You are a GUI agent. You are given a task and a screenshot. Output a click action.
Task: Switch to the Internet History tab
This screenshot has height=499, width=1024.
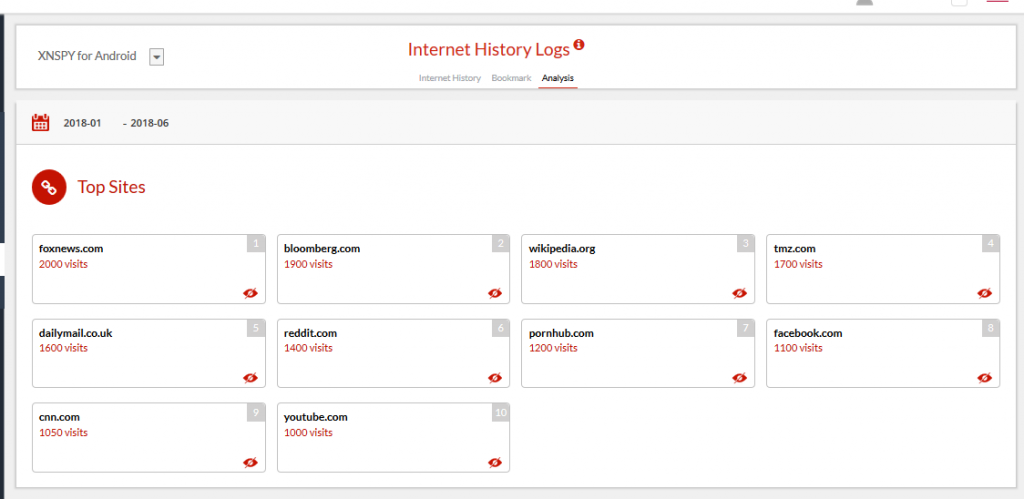pos(449,78)
